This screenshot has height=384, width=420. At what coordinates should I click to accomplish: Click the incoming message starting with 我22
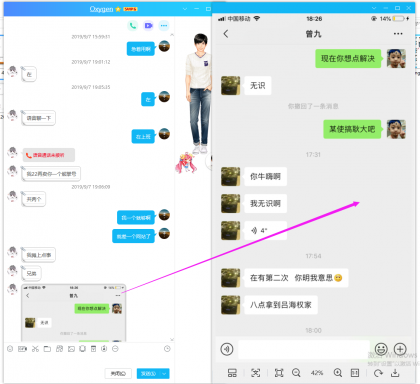pos(51,174)
